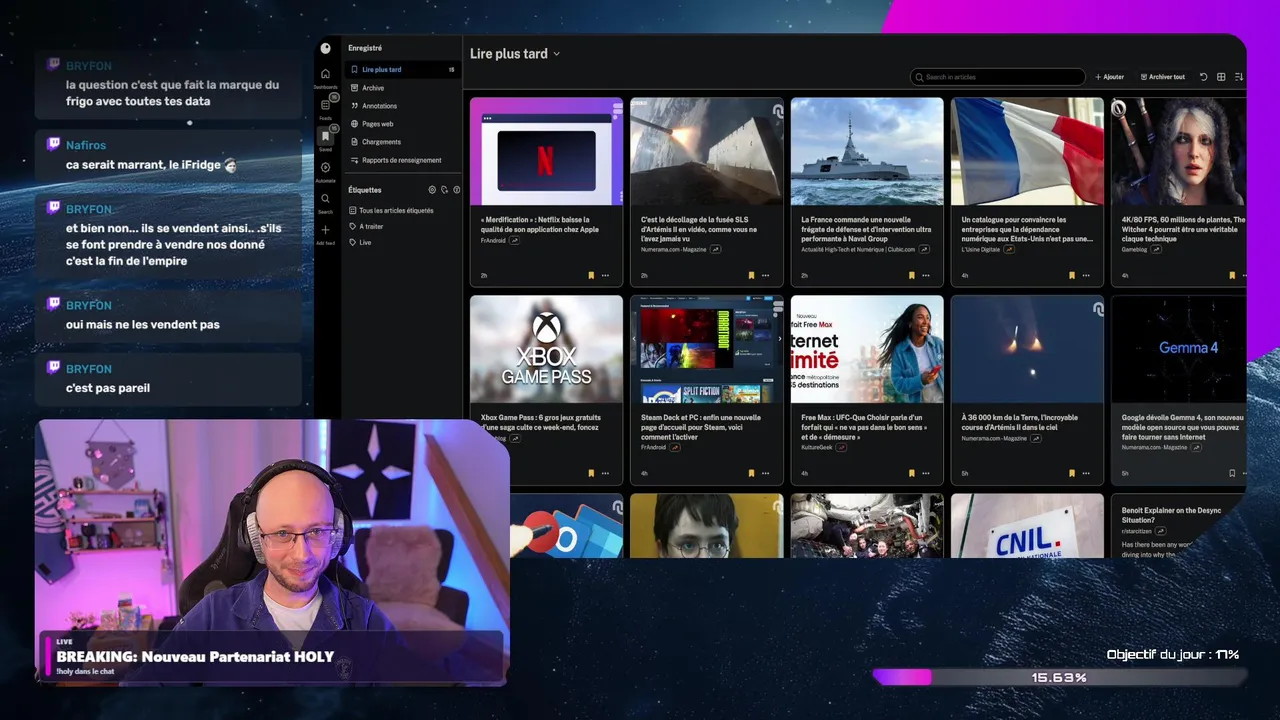This screenshot has height=720, width=1280.
Task: Open more options on Naval Group frégate card
Action: coord(925,275)
